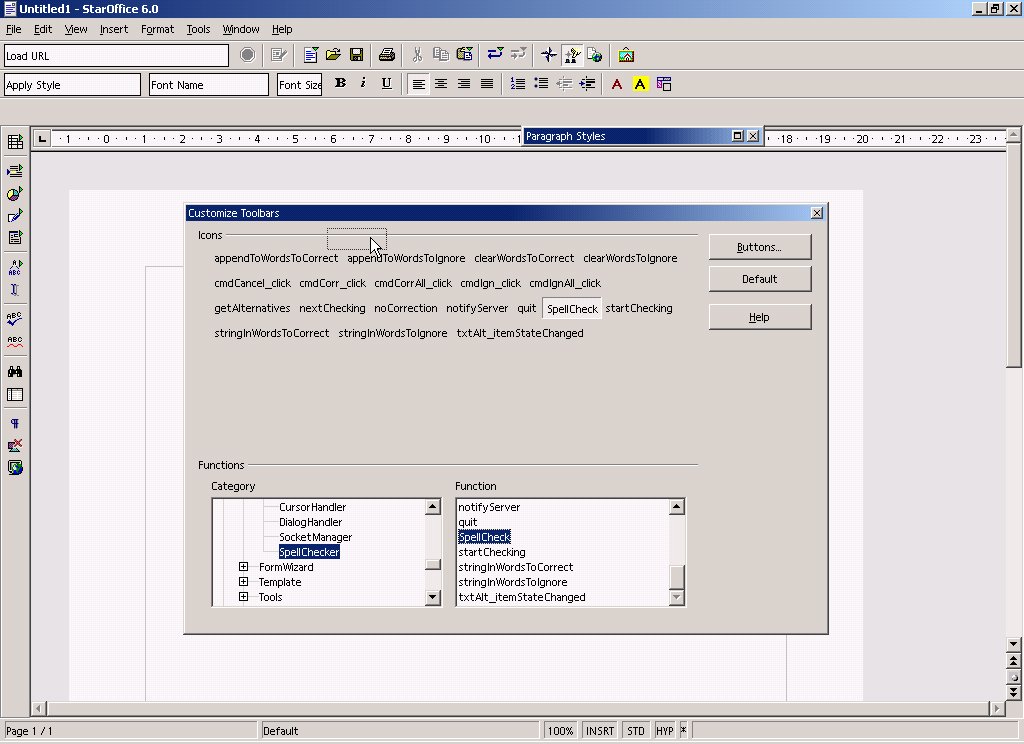1024x744 pixels.
Task: Toggle Centered alignment
Action: point(441,84)
